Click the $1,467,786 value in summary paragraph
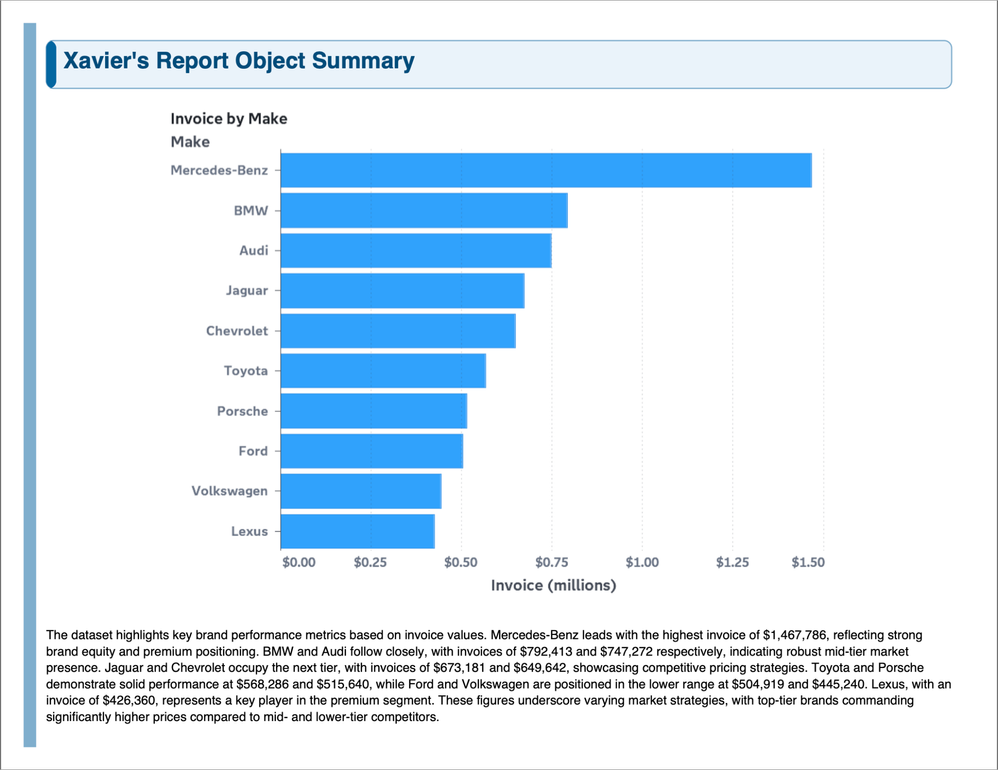998x770 pixels. coord(794,635)
